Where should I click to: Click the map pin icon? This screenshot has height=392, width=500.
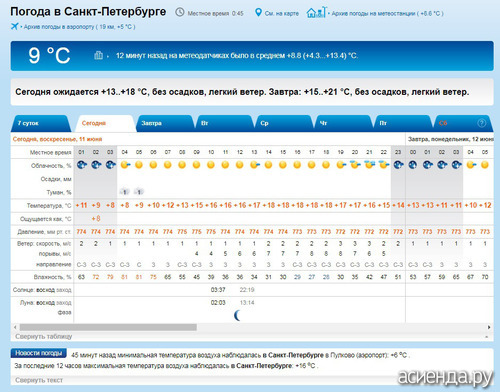point(258,13)
